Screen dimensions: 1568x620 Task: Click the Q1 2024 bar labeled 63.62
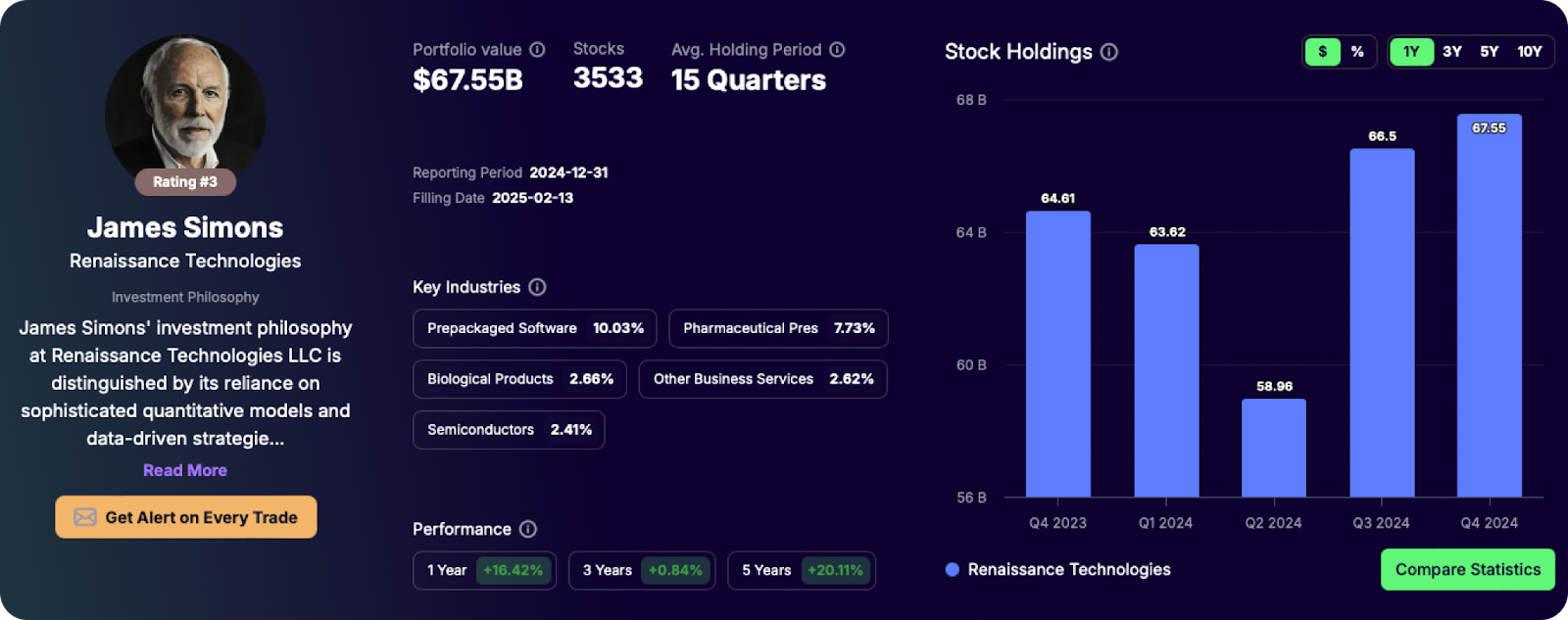[x=1167, y=370]
